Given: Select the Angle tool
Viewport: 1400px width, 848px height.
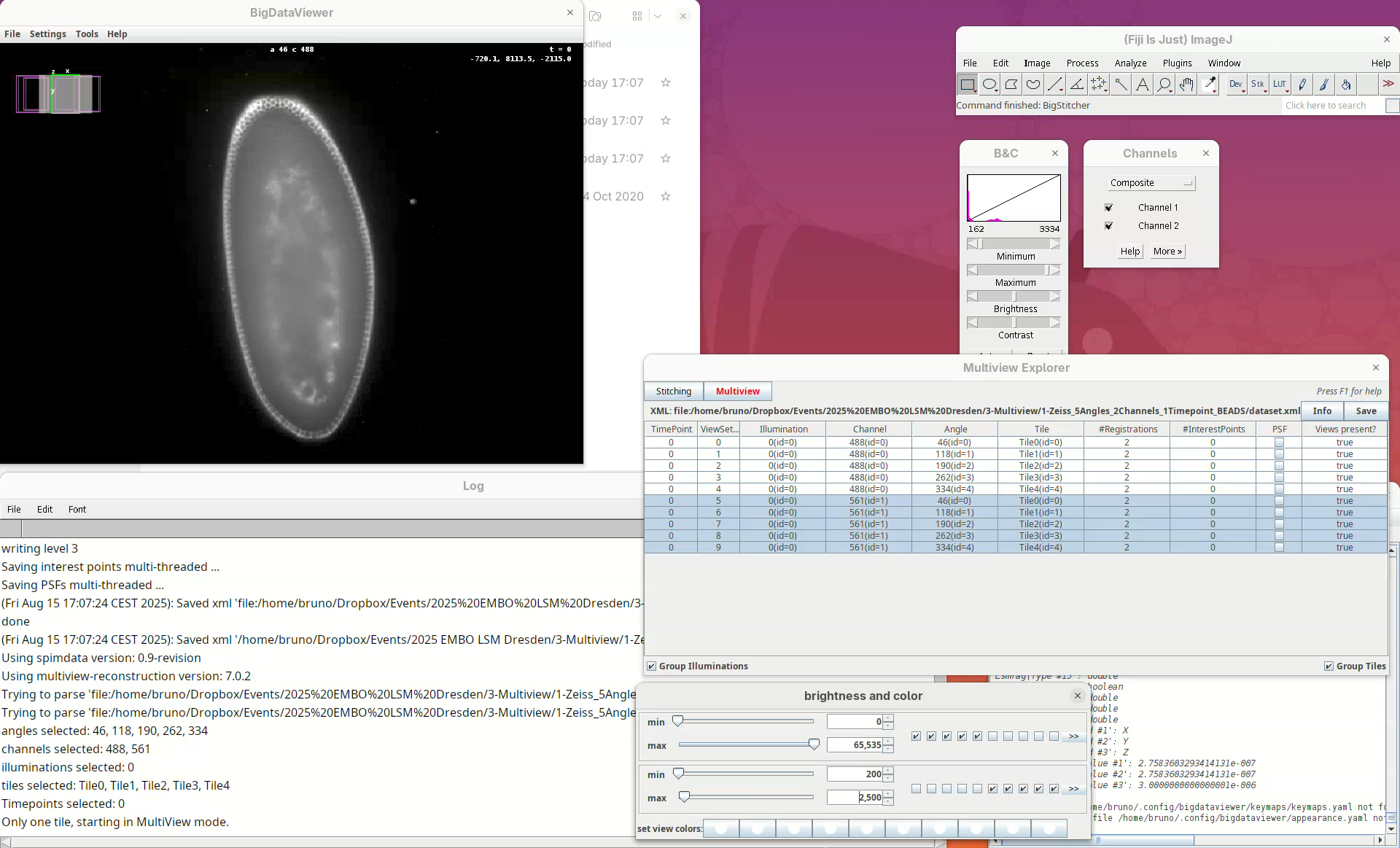Looking at the screenshot, I should coord(1076,85).
